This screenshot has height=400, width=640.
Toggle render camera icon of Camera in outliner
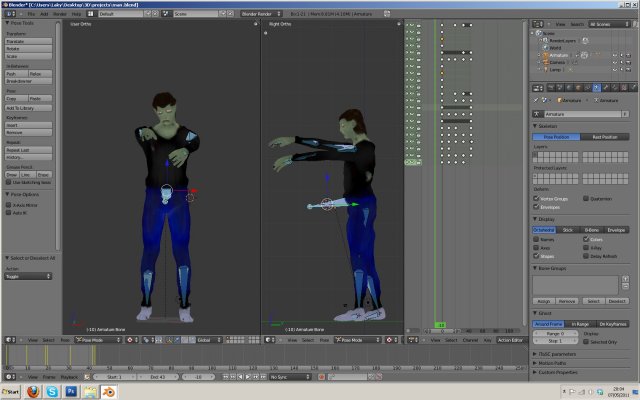(x=629, y=62)
